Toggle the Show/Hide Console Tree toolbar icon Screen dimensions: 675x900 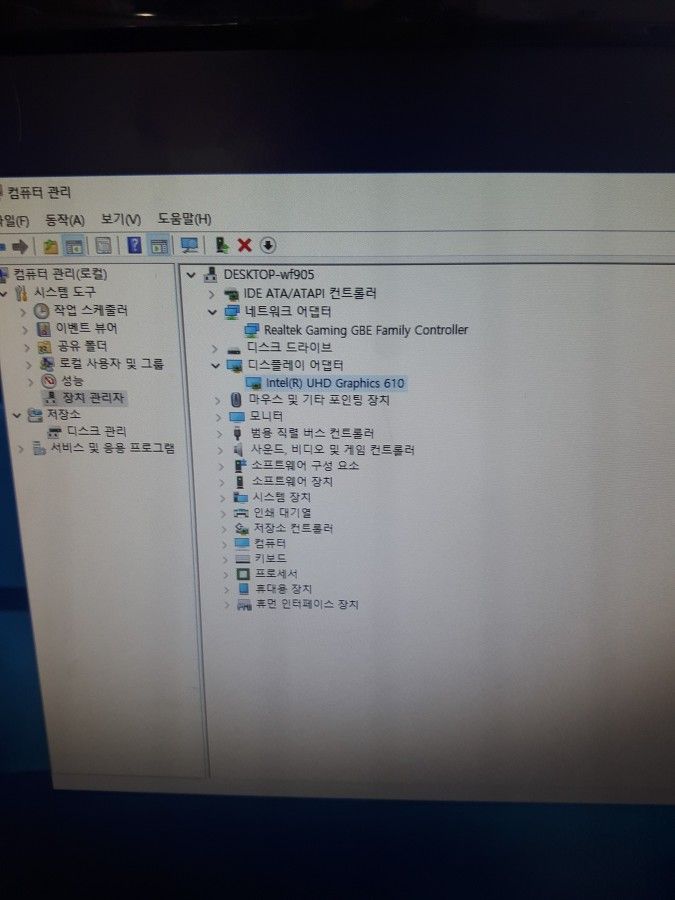coord(74,246)
